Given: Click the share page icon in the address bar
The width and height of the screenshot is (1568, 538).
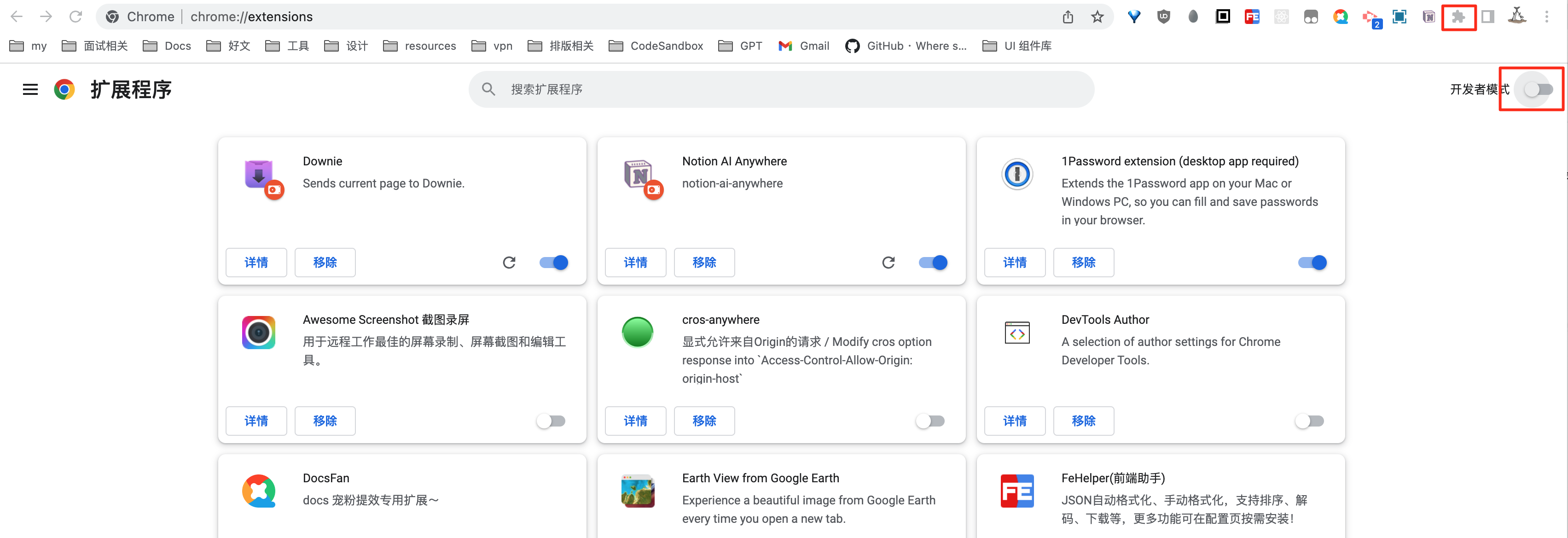Looking at the screenshot, I should click(x=1068, y=17).
